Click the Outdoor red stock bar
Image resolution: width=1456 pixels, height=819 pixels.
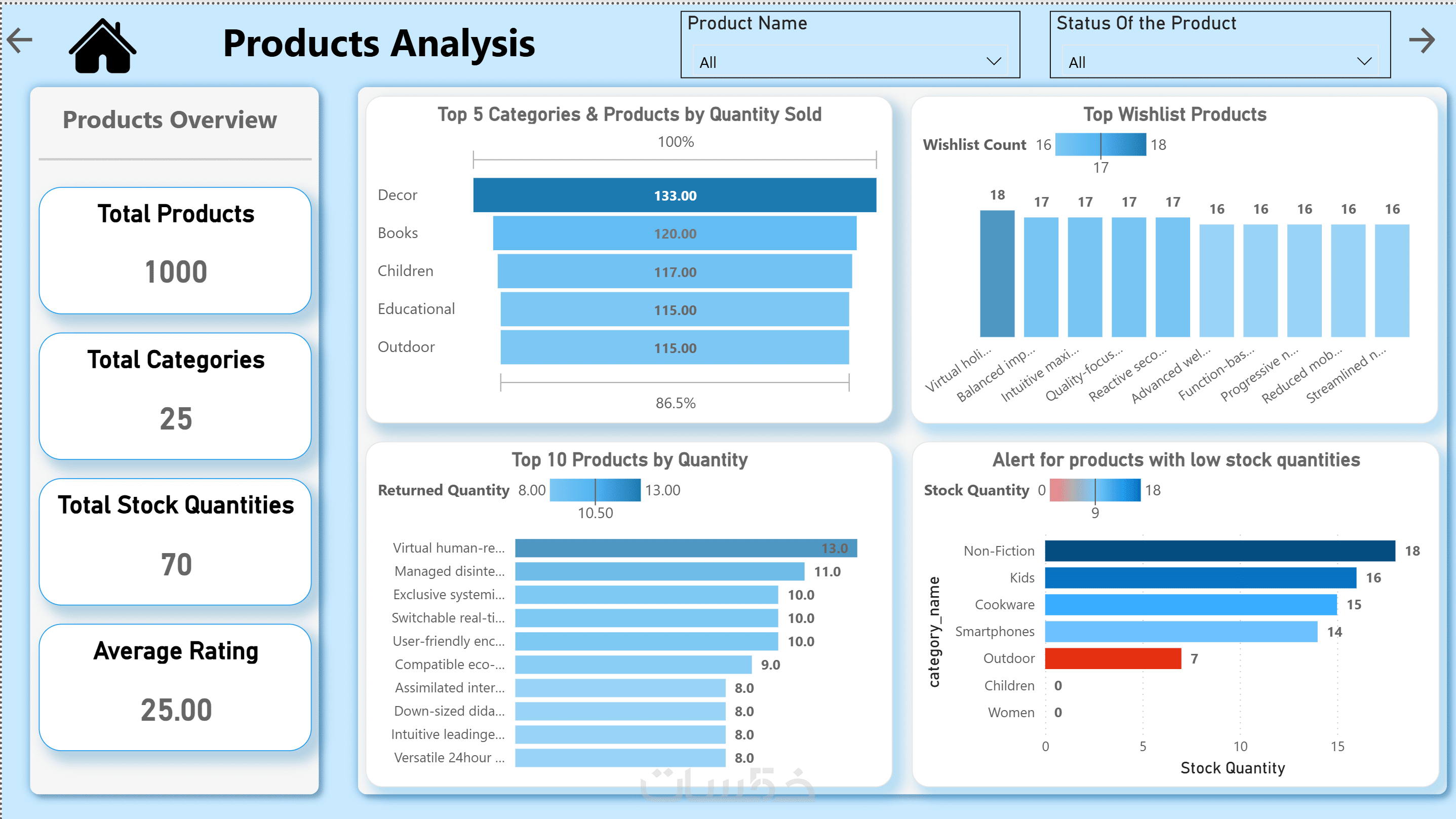(1112, 658)
